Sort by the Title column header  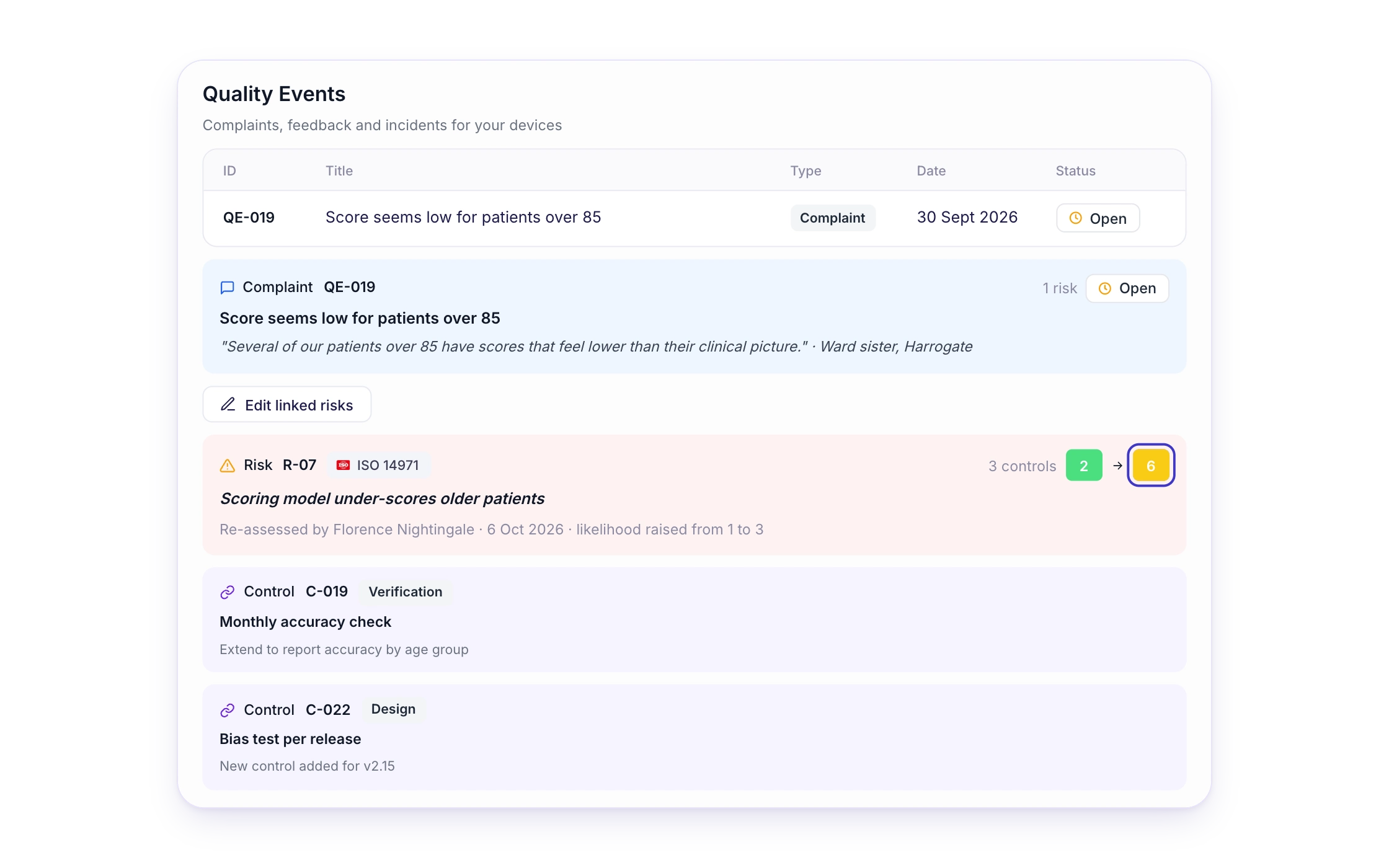(339, 170)
